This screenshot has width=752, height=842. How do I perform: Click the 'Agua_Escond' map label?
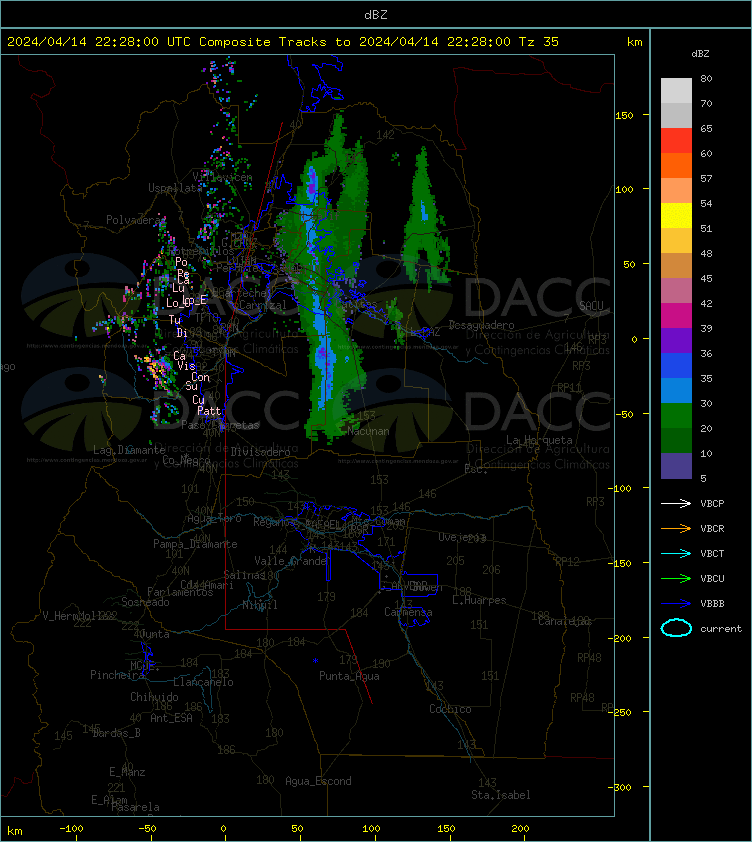318,781
